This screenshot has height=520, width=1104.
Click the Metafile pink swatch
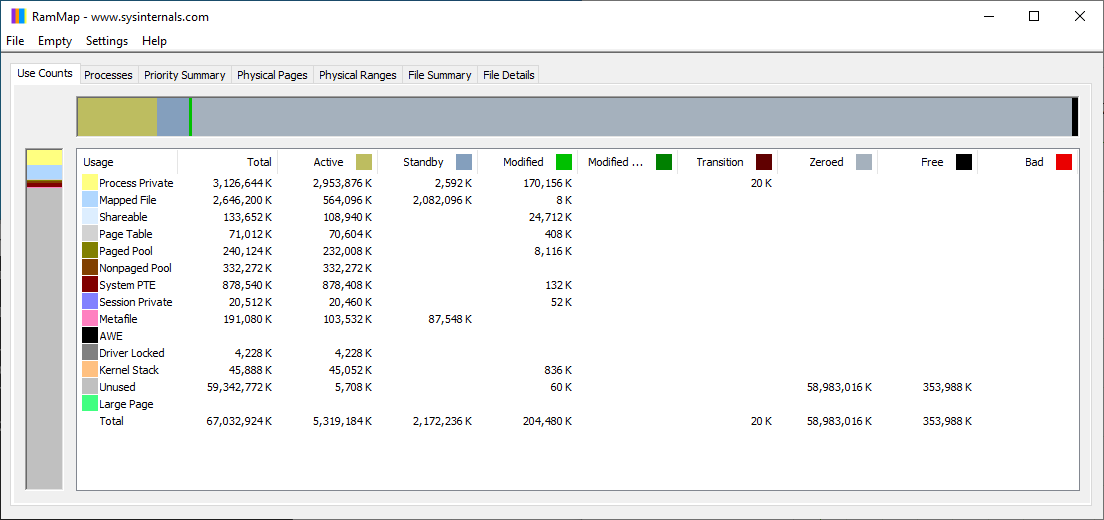pyautogui.click(x=89, y=319)
